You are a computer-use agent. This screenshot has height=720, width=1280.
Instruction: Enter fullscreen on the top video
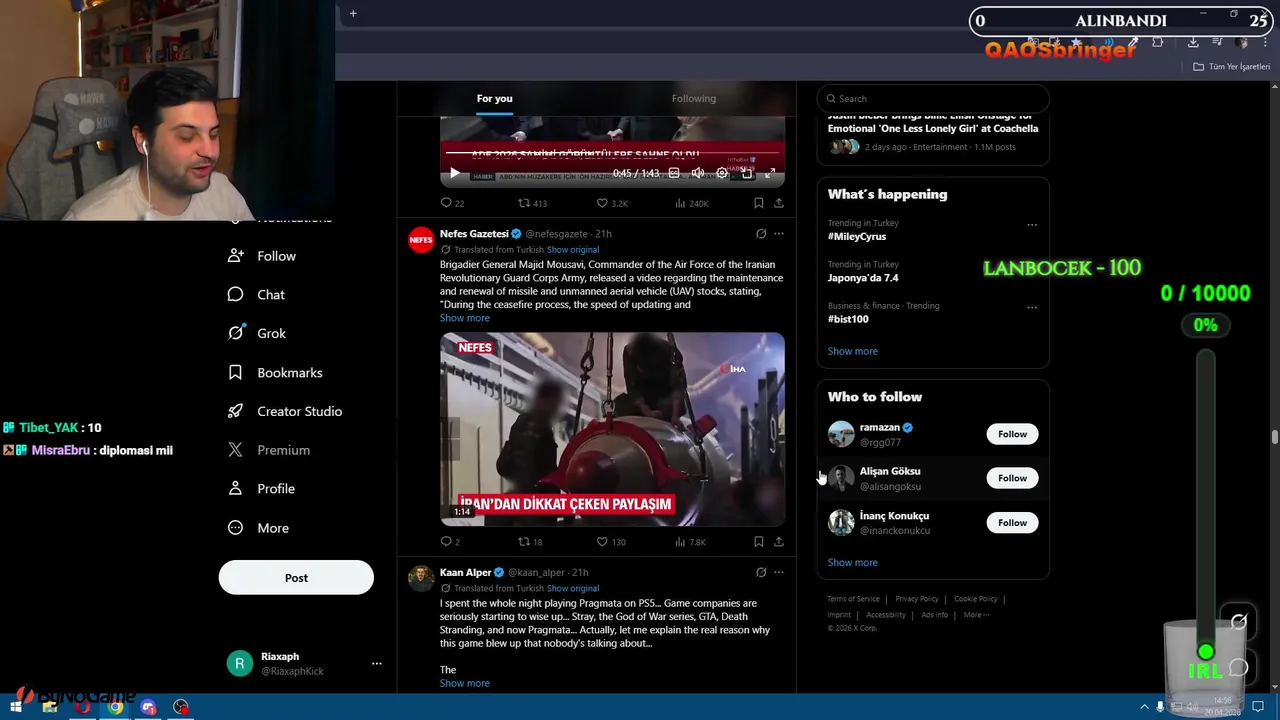[770, 173]
